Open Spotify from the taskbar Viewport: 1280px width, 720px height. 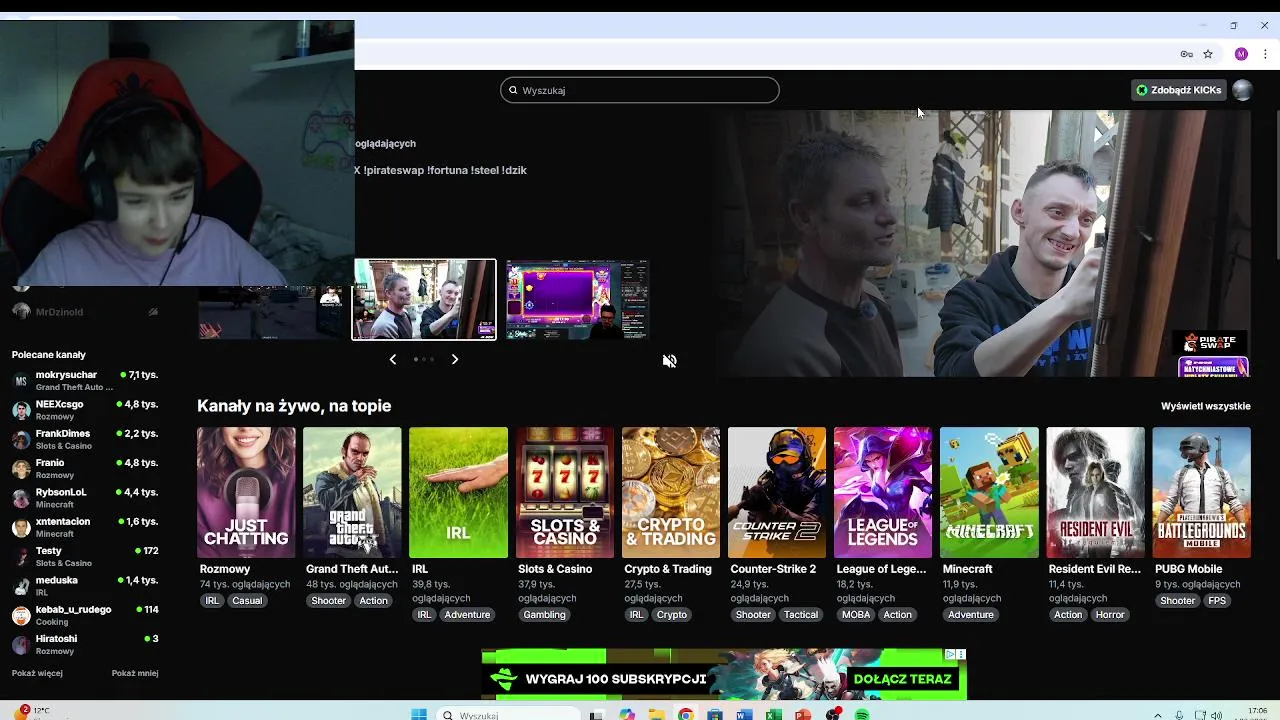click(x=862, y=715)
